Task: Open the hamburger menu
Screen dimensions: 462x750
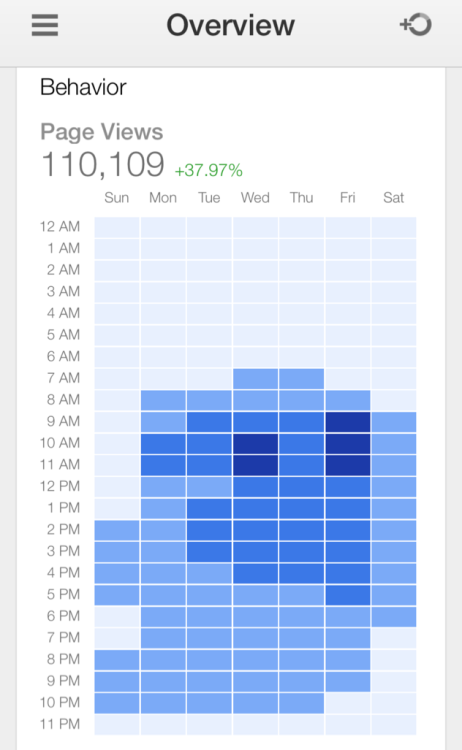Action: coord(45,25)
